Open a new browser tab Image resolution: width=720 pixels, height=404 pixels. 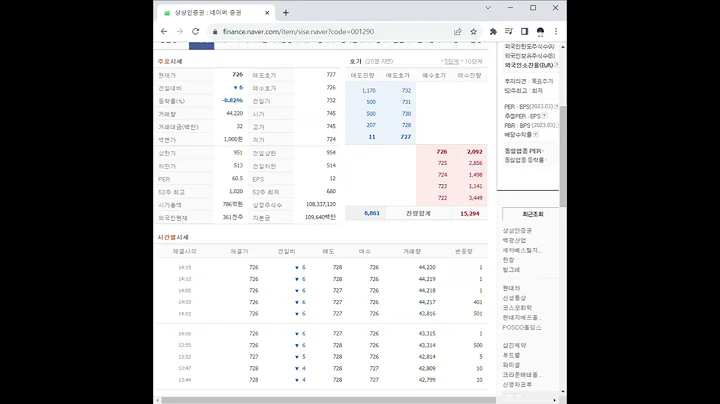[x=286, y=13]
